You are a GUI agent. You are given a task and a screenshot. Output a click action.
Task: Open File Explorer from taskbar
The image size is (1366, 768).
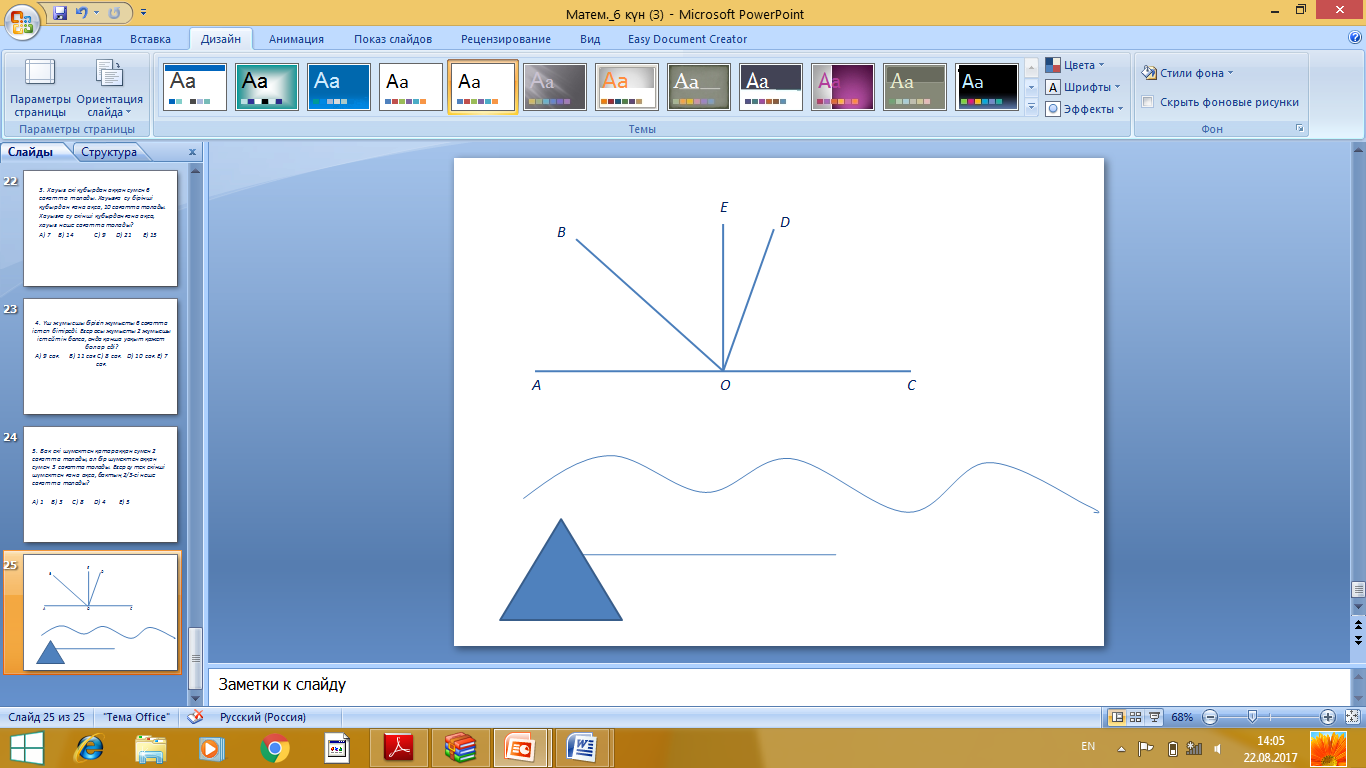point(151,748)
